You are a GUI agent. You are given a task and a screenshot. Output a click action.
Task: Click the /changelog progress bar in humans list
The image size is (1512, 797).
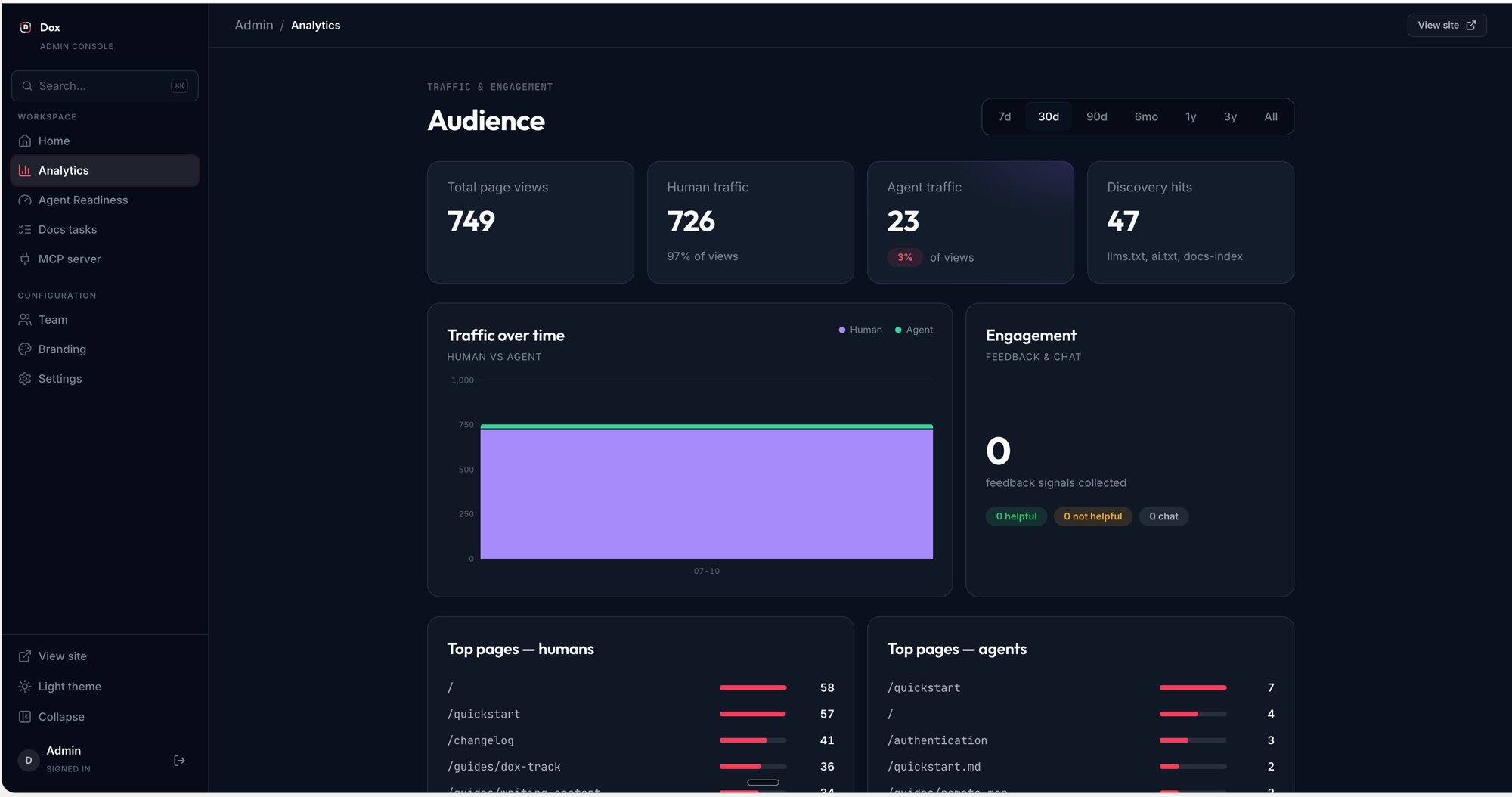coord(753,740)
